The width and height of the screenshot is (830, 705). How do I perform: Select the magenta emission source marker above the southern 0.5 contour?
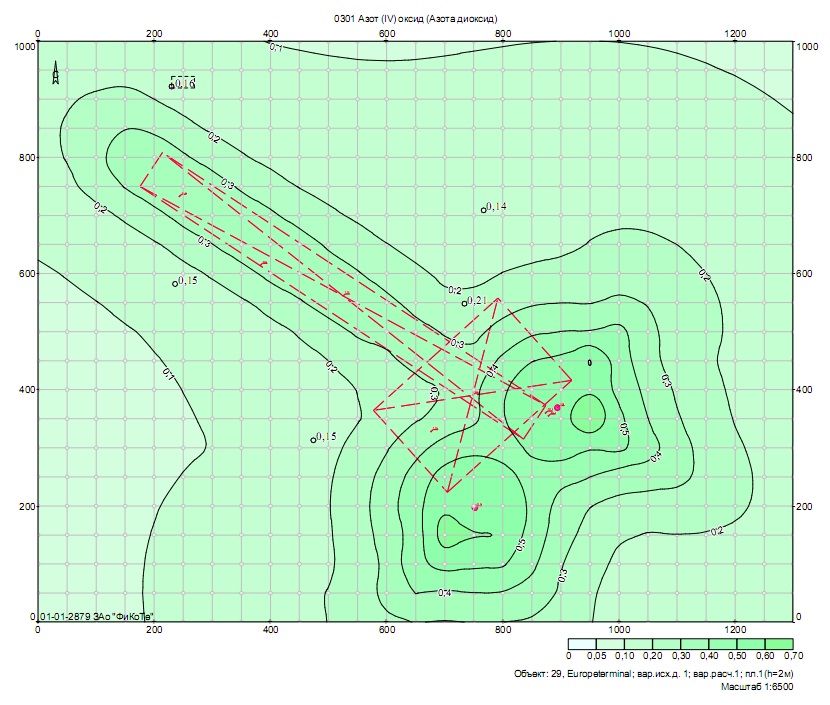477,507
